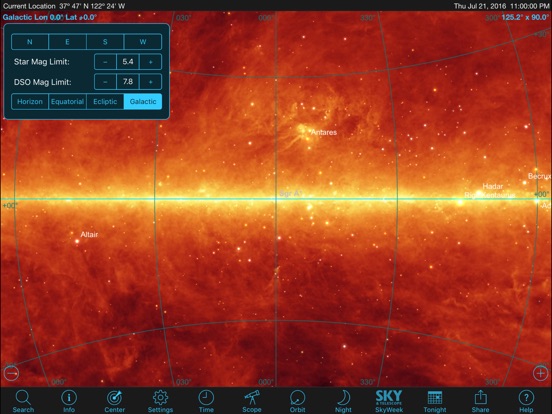Open the Search magnifier icon
The image size is (552, 414).
tap(23, 398)
